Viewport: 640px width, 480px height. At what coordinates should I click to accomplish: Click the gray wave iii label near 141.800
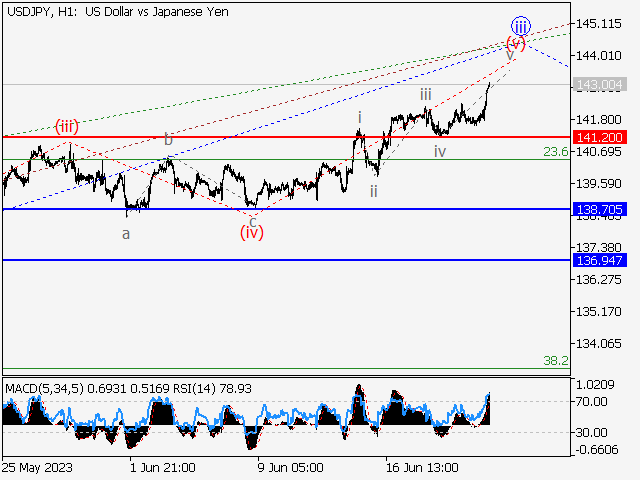(426, 95)
